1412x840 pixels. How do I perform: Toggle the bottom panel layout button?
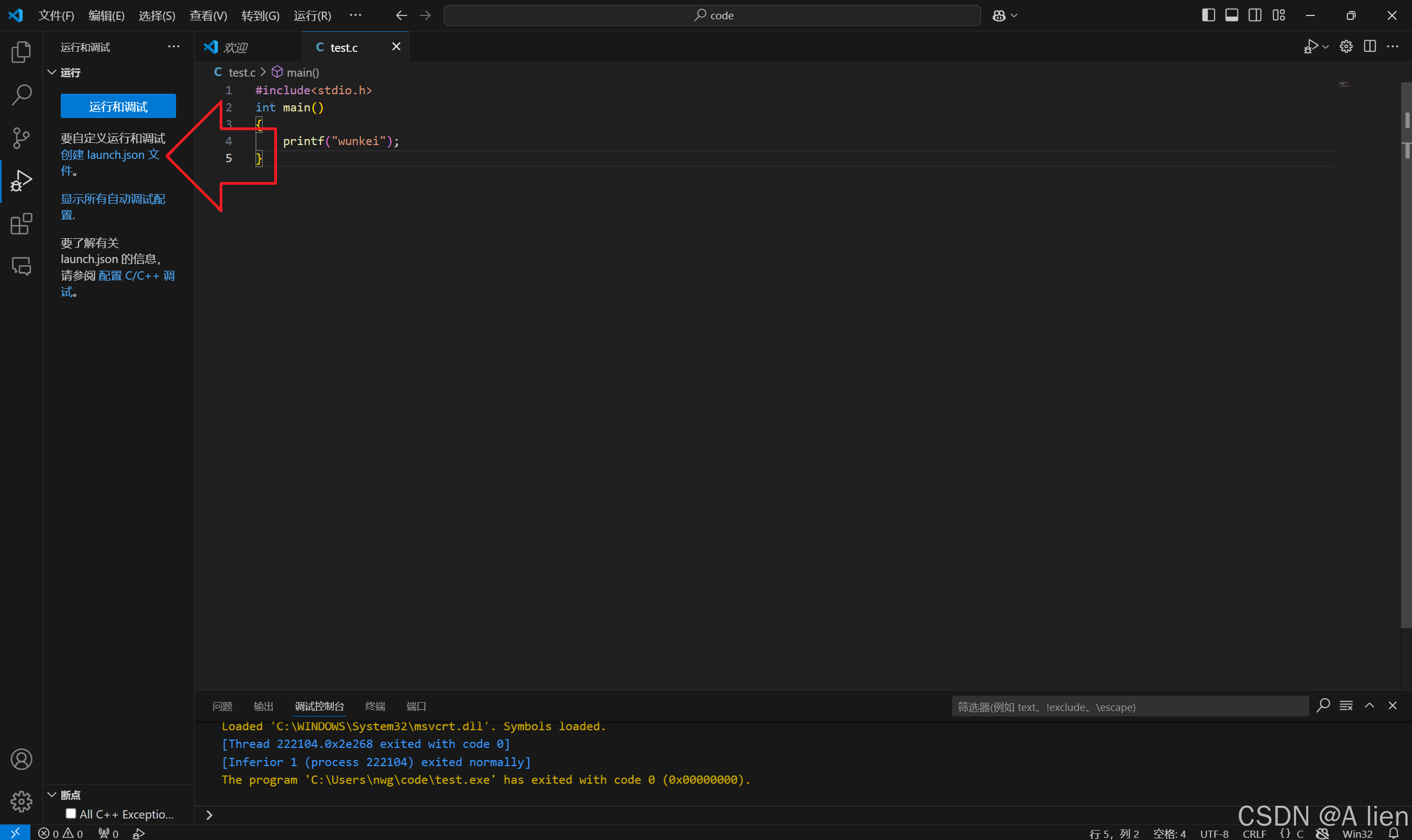(x=1232, y=15)
